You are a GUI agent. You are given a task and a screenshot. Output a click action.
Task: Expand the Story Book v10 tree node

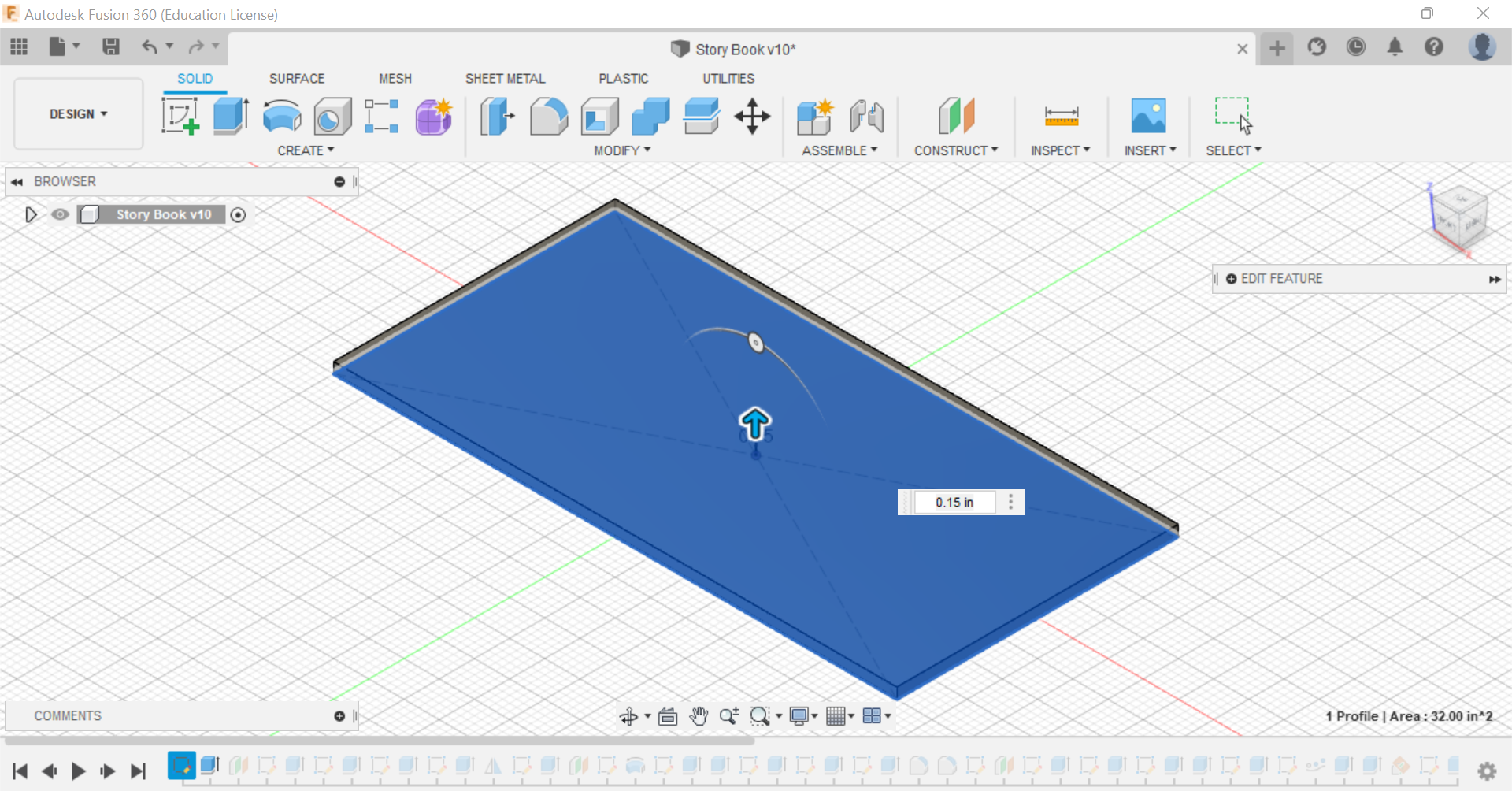31,214
